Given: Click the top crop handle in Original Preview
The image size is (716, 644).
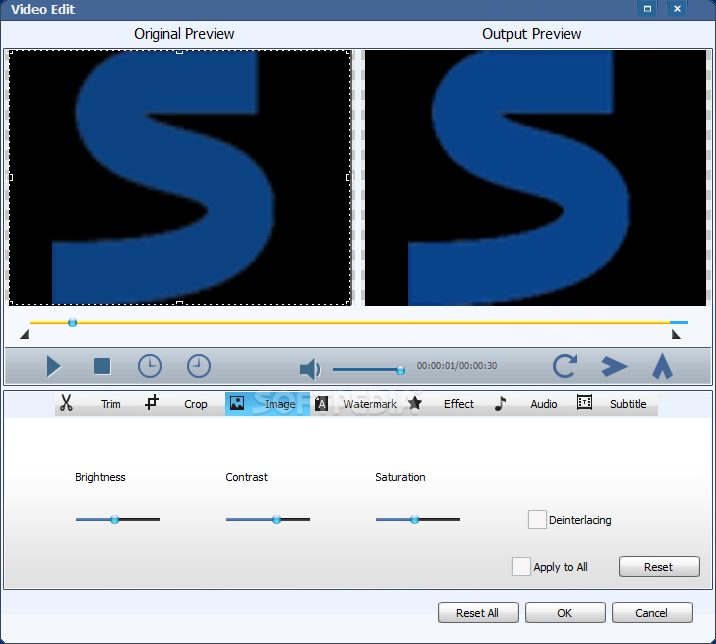Looking at the screenshot, I should (179, 52).
